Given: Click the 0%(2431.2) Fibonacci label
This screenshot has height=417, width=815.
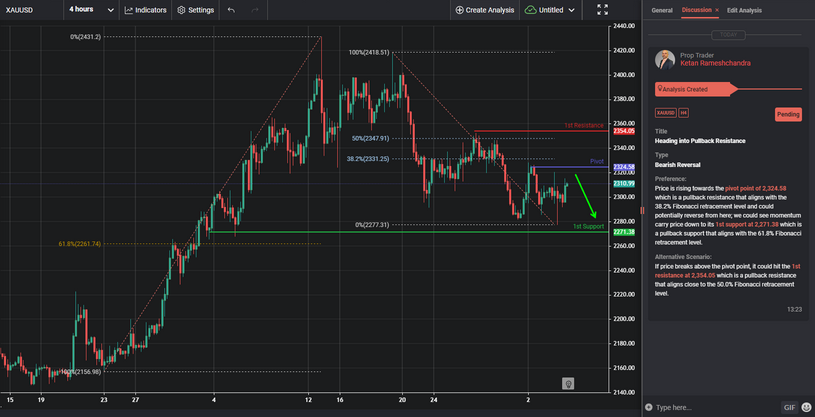Looking at the screenshot, I should [85, 36].
